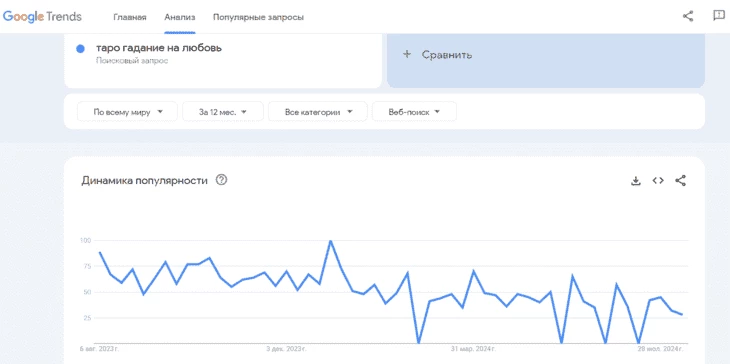
Task: Download chart data as CSV icon
Action: [x=635, y=181]
